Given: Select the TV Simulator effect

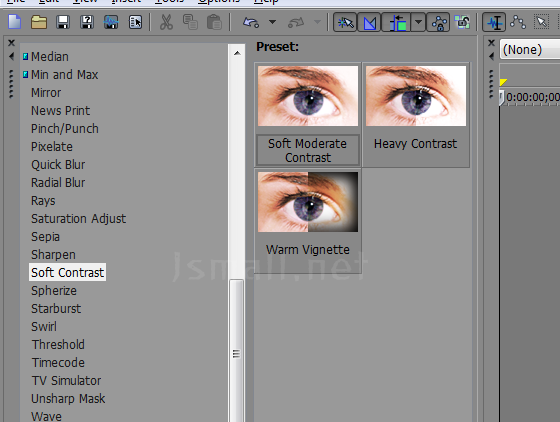Looking at the screenshot, I should pos(66,381).
